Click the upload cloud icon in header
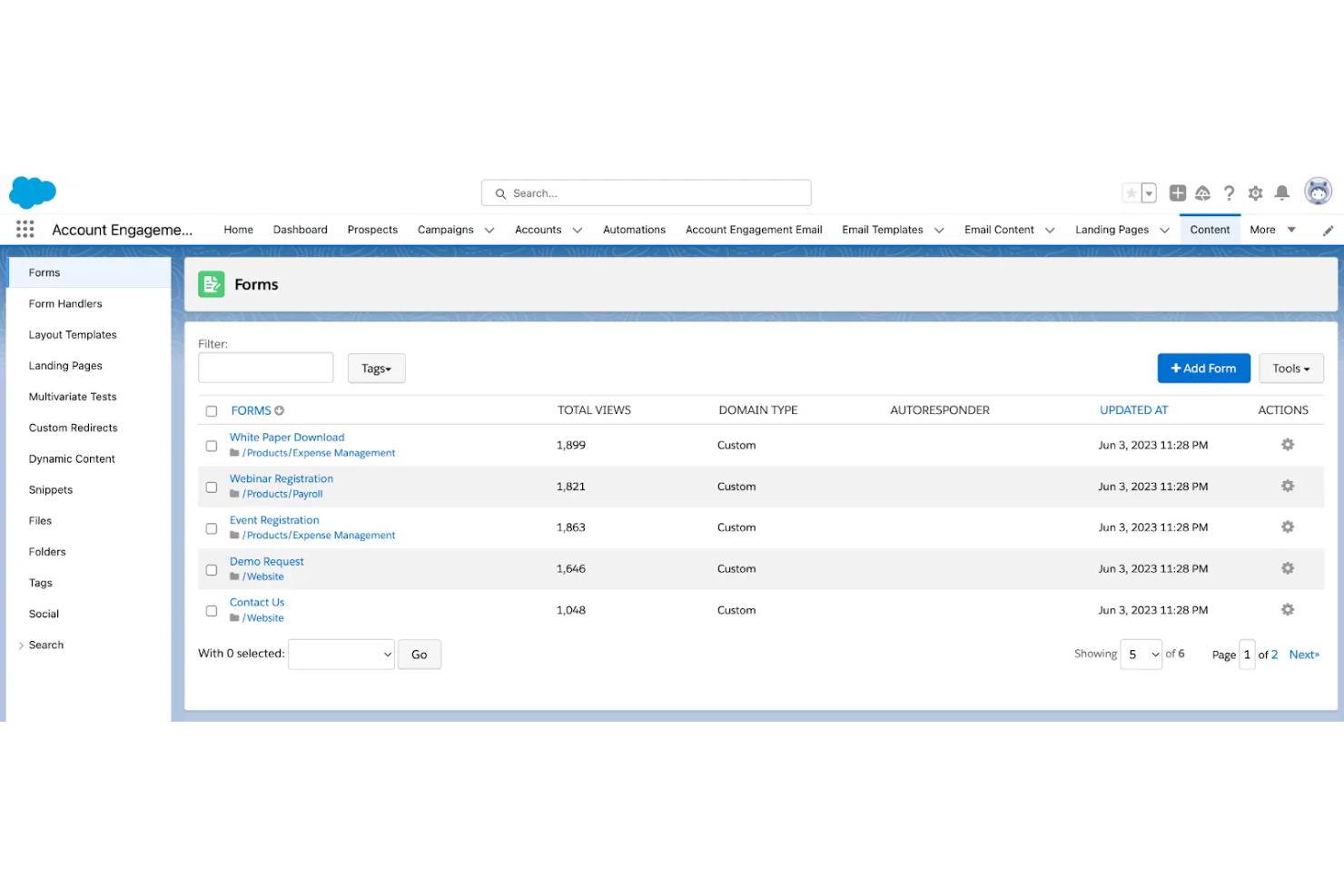This screenshot has width=1344, height=896. pos(1202,192)
